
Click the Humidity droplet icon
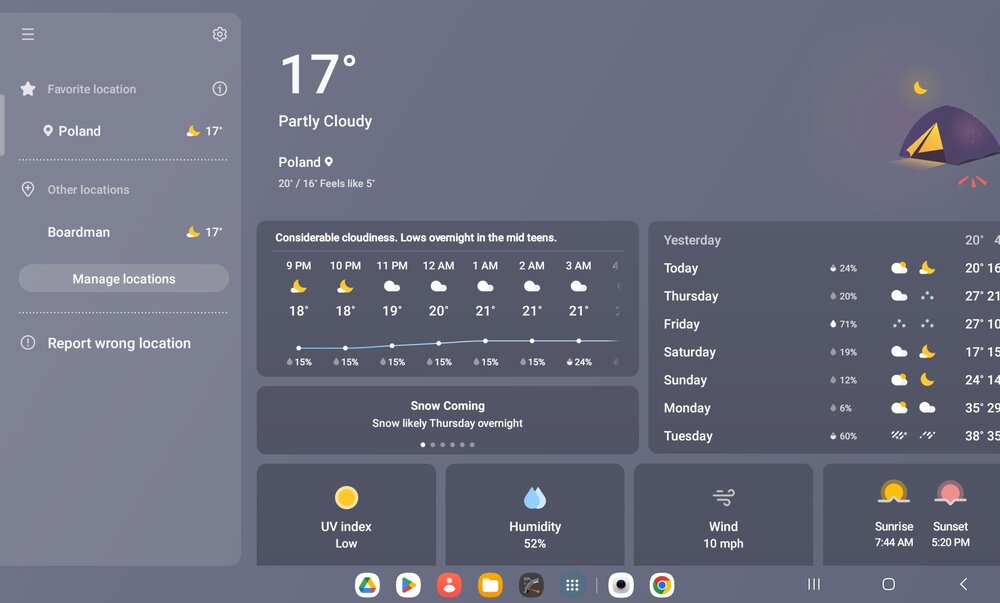tap(535, 498)
